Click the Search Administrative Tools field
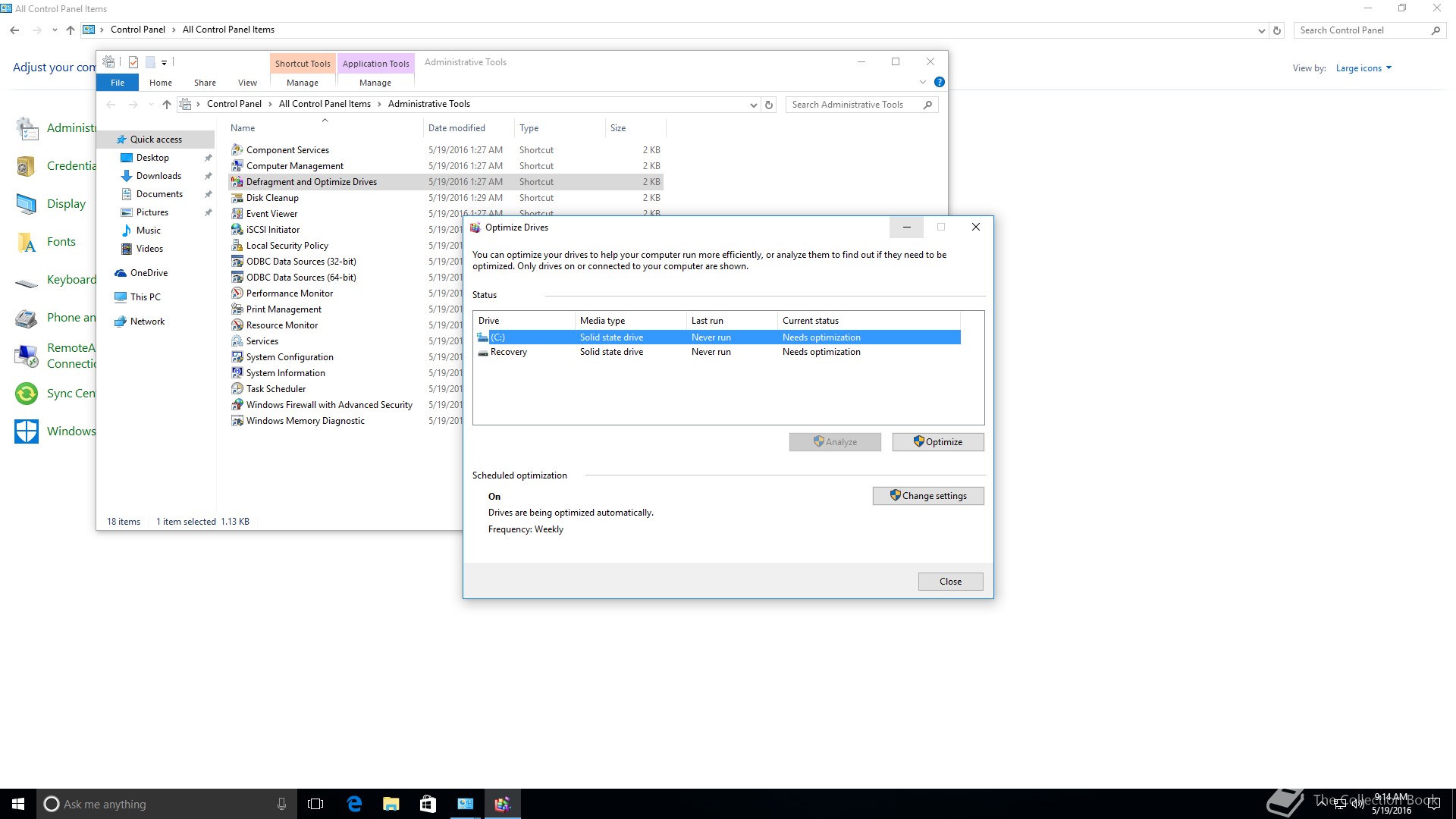The image size is (1456, 819). click(x=854, y=105)
